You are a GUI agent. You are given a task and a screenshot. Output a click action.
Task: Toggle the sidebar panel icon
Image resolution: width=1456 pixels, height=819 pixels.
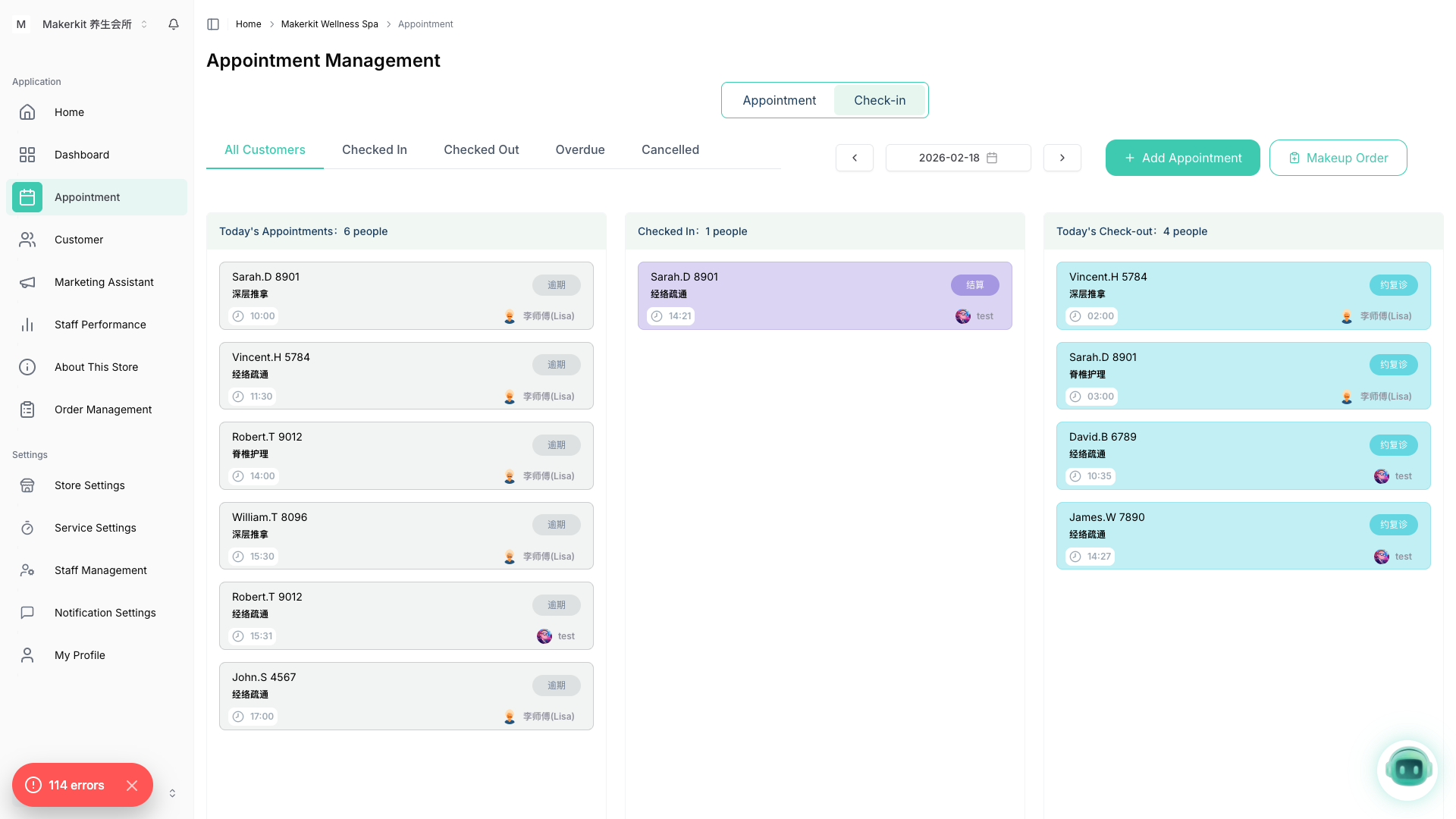coord(213,24)
